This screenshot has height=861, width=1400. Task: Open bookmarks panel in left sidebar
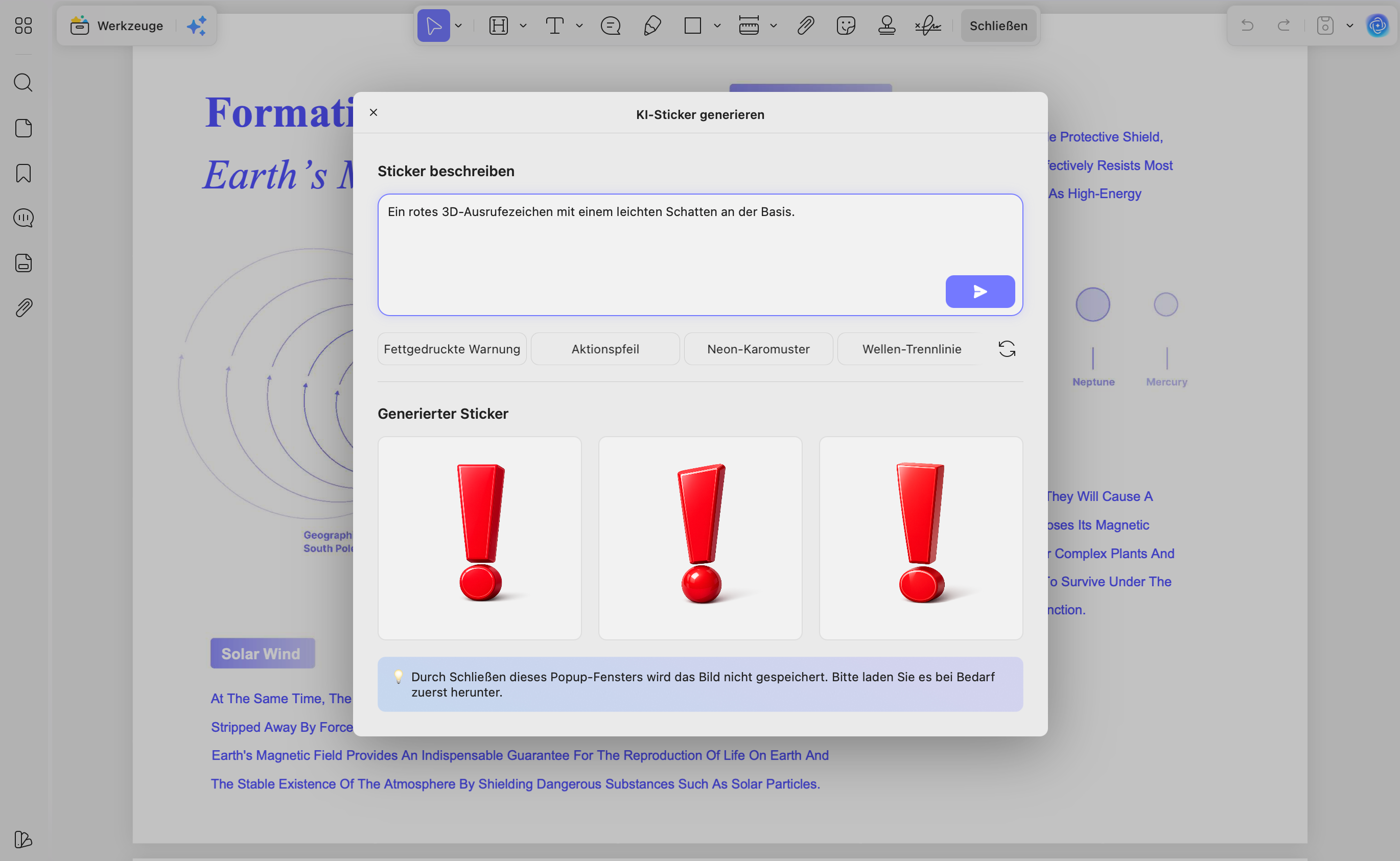[x=24, y=173]
